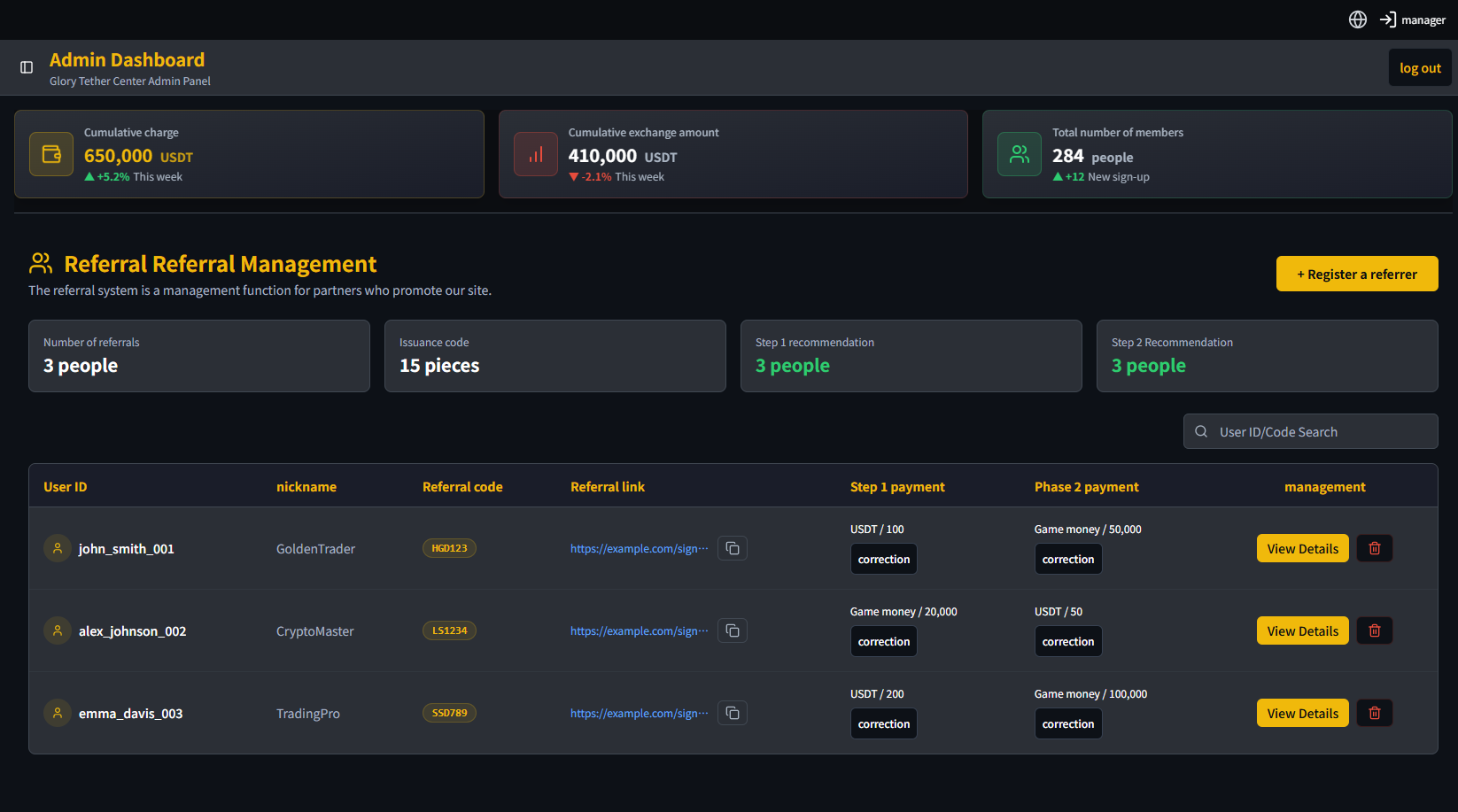Select the Cumulative charge wallet icon

pos(51,154)
